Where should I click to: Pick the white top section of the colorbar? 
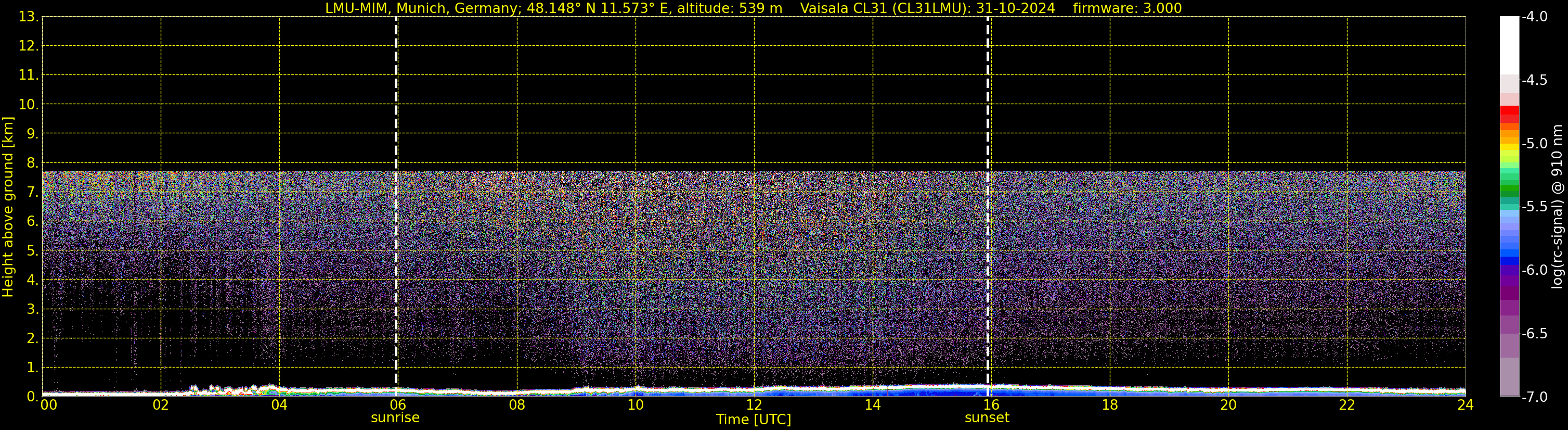click(x=1509, y=43)
